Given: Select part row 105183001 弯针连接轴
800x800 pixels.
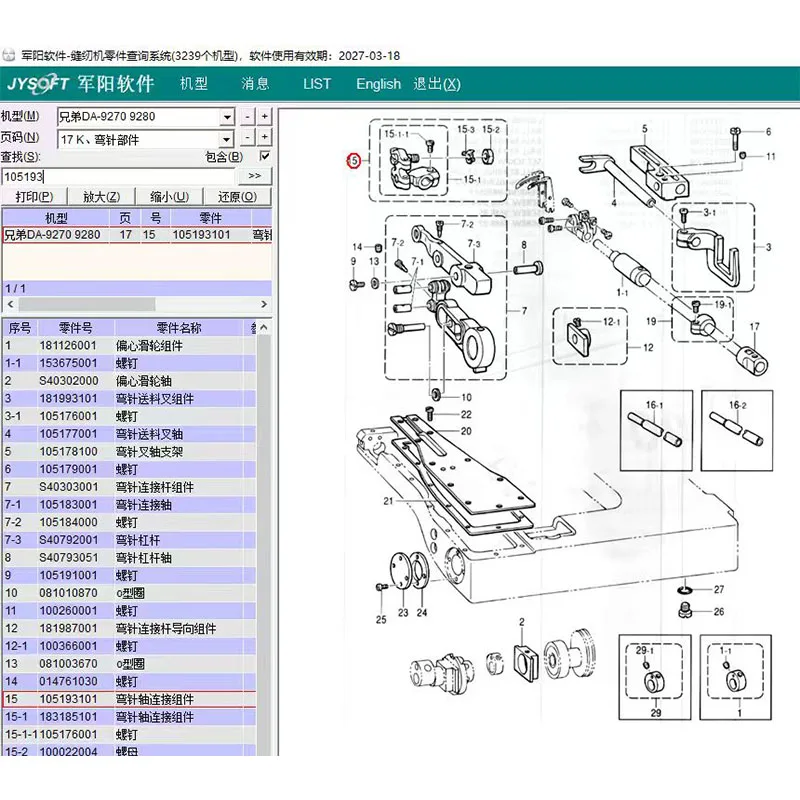Looking at the screenshot, I should [x=129, y=505].
